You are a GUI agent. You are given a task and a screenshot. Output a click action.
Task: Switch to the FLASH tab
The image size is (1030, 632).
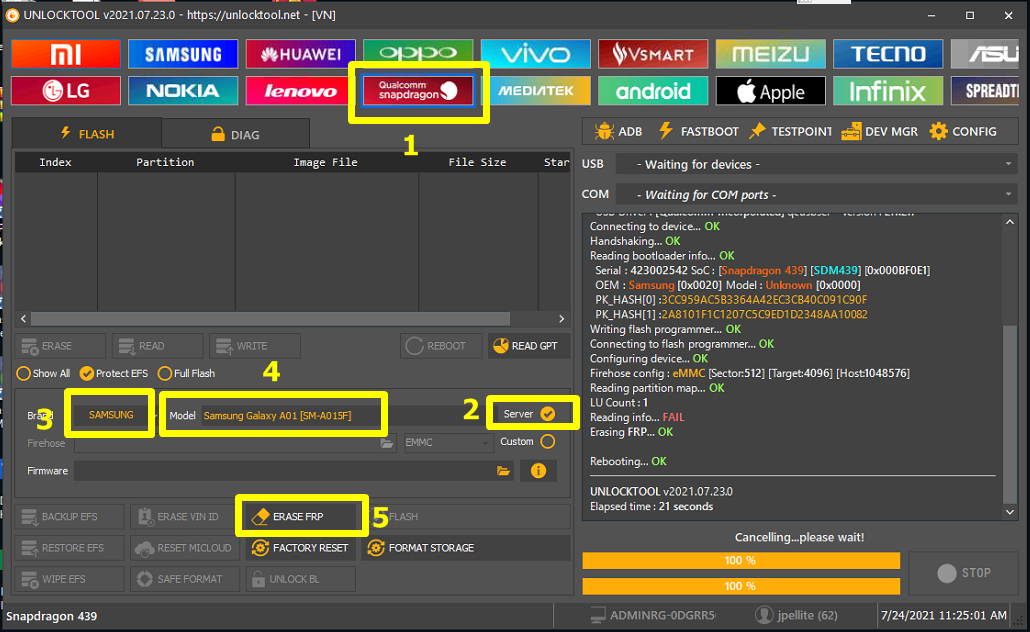click(87, 134)
